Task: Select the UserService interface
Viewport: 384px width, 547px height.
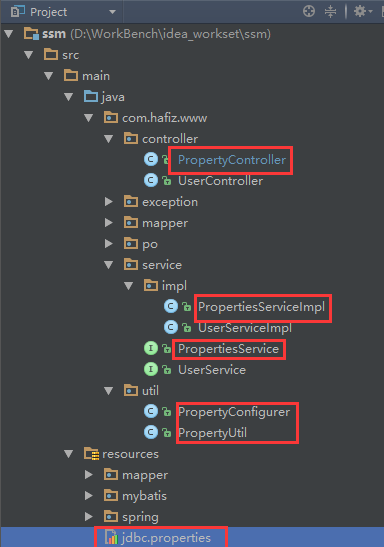Action: [212, 370]
